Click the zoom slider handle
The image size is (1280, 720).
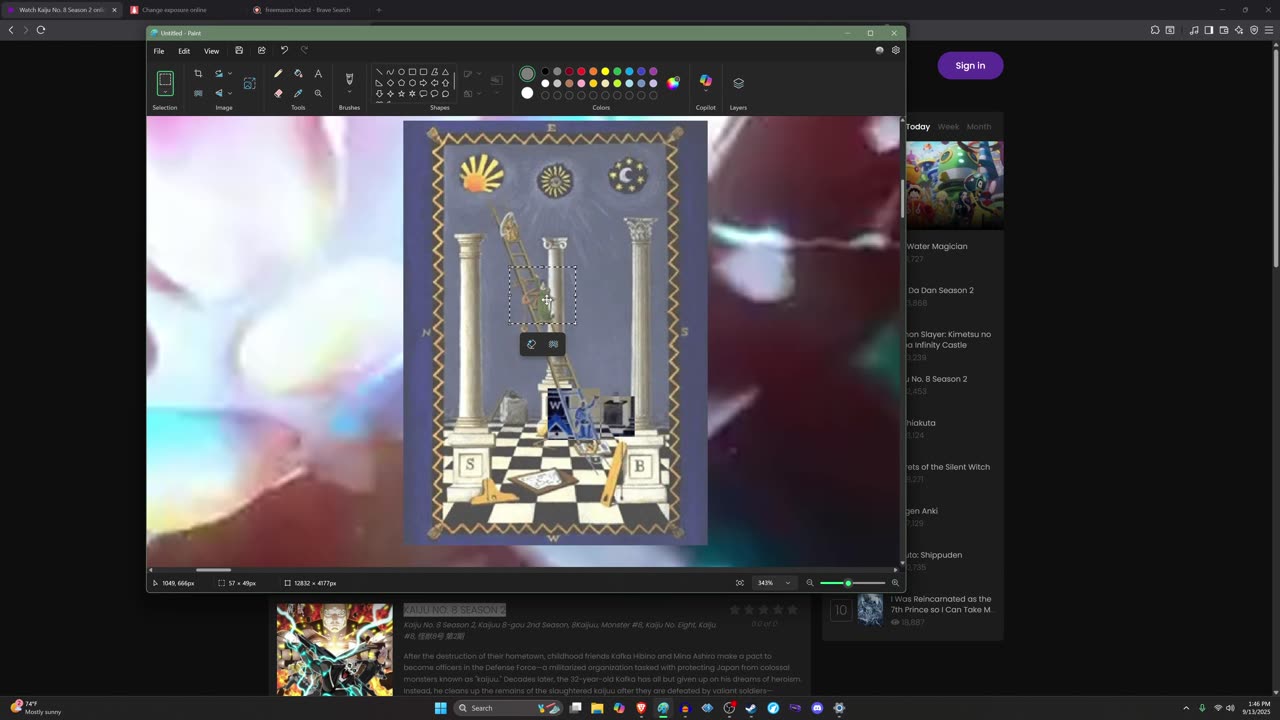(x=848, y=583)
